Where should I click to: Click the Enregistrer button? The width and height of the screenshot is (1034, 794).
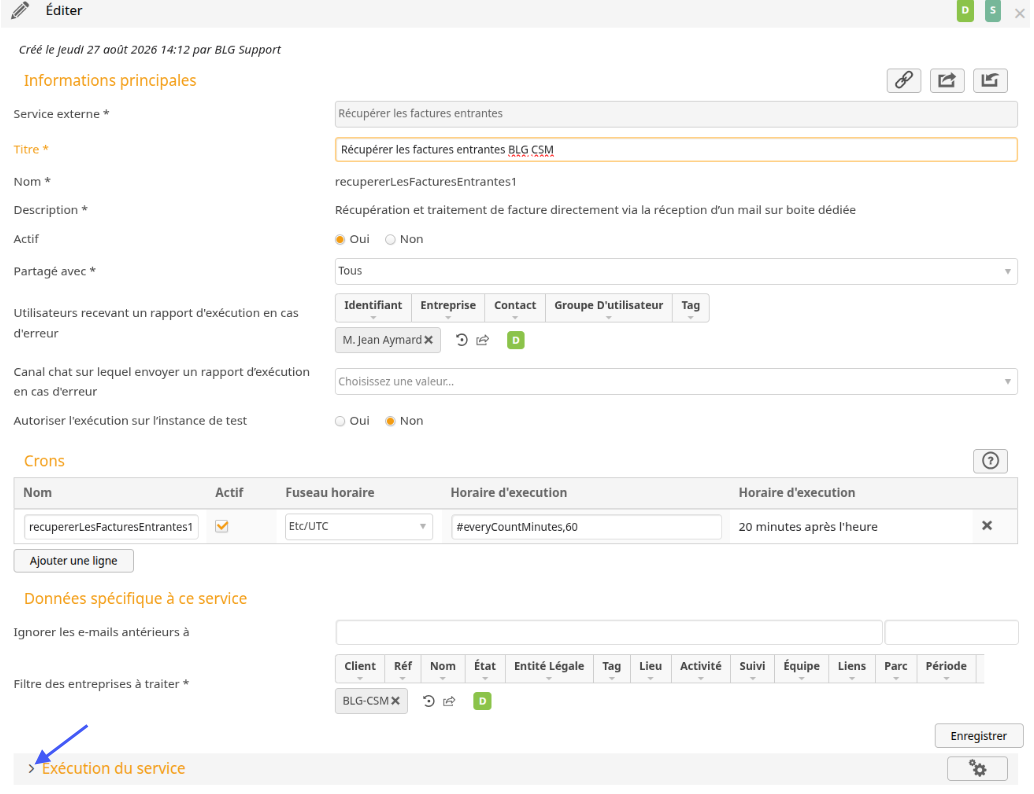pos(979,736)
